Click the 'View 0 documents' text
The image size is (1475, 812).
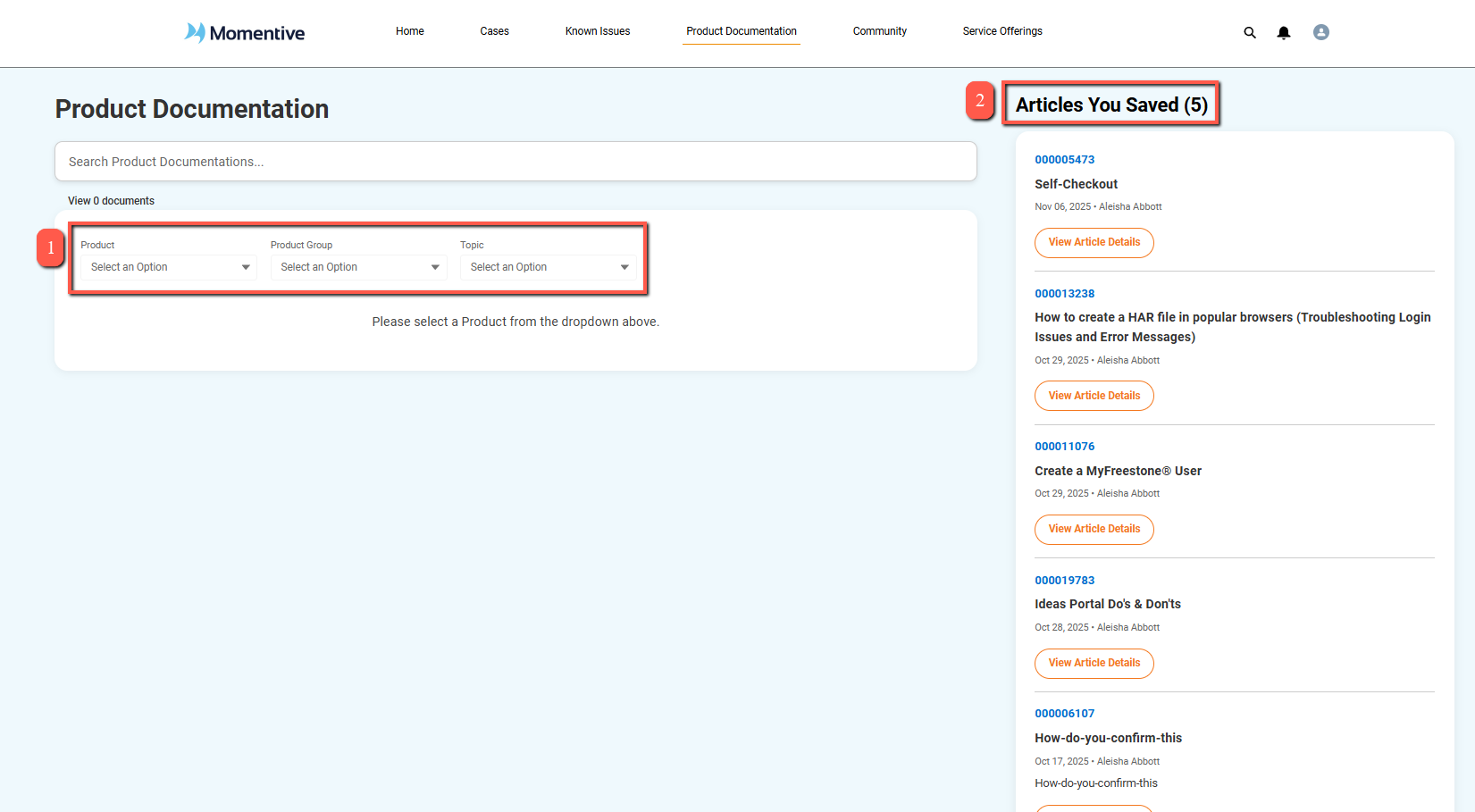coord(111,201)
